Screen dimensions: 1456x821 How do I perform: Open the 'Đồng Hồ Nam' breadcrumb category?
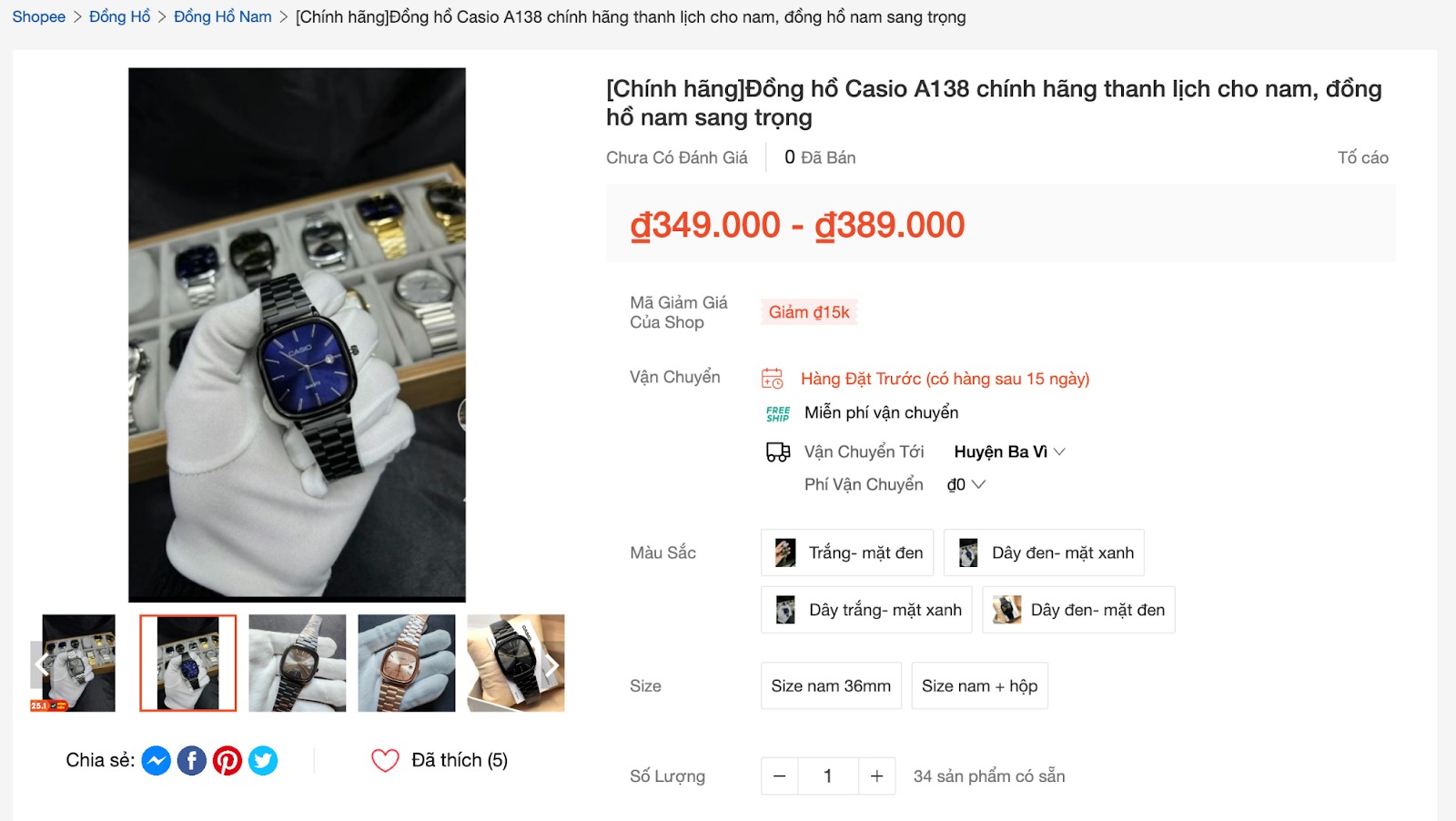pyautogui.click(x=221, y=15)
